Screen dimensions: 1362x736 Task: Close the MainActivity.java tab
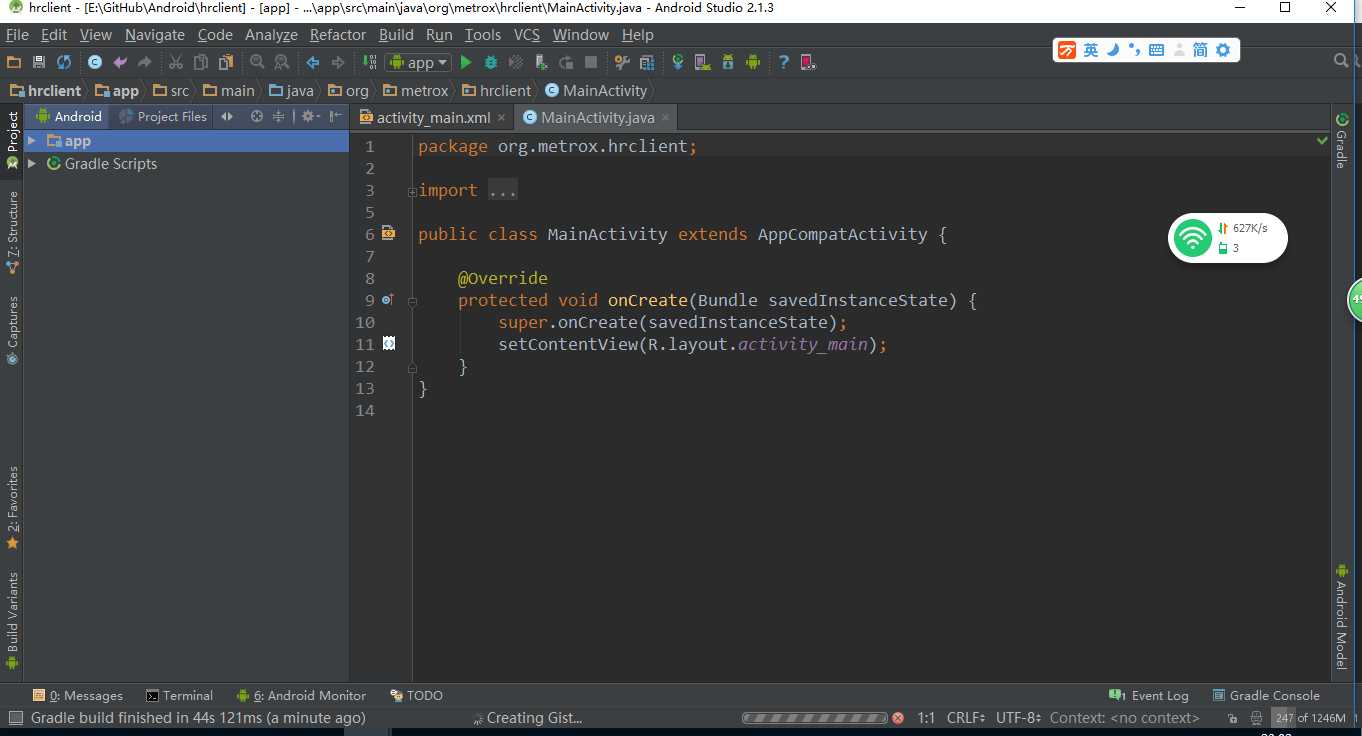click(664, 118)
